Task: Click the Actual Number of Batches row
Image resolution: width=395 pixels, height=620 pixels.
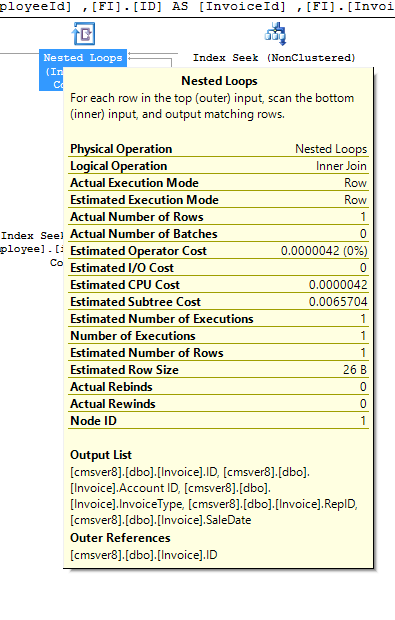Action: click(218, 234)
